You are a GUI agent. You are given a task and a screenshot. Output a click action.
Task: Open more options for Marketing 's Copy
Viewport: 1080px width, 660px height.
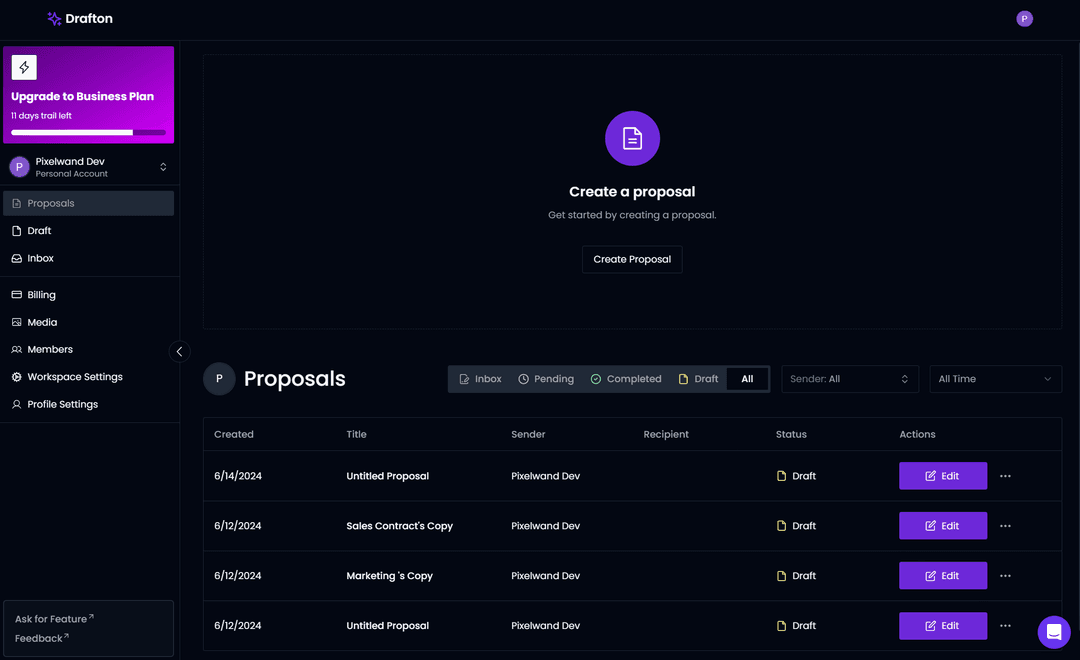click(1005, 576)
